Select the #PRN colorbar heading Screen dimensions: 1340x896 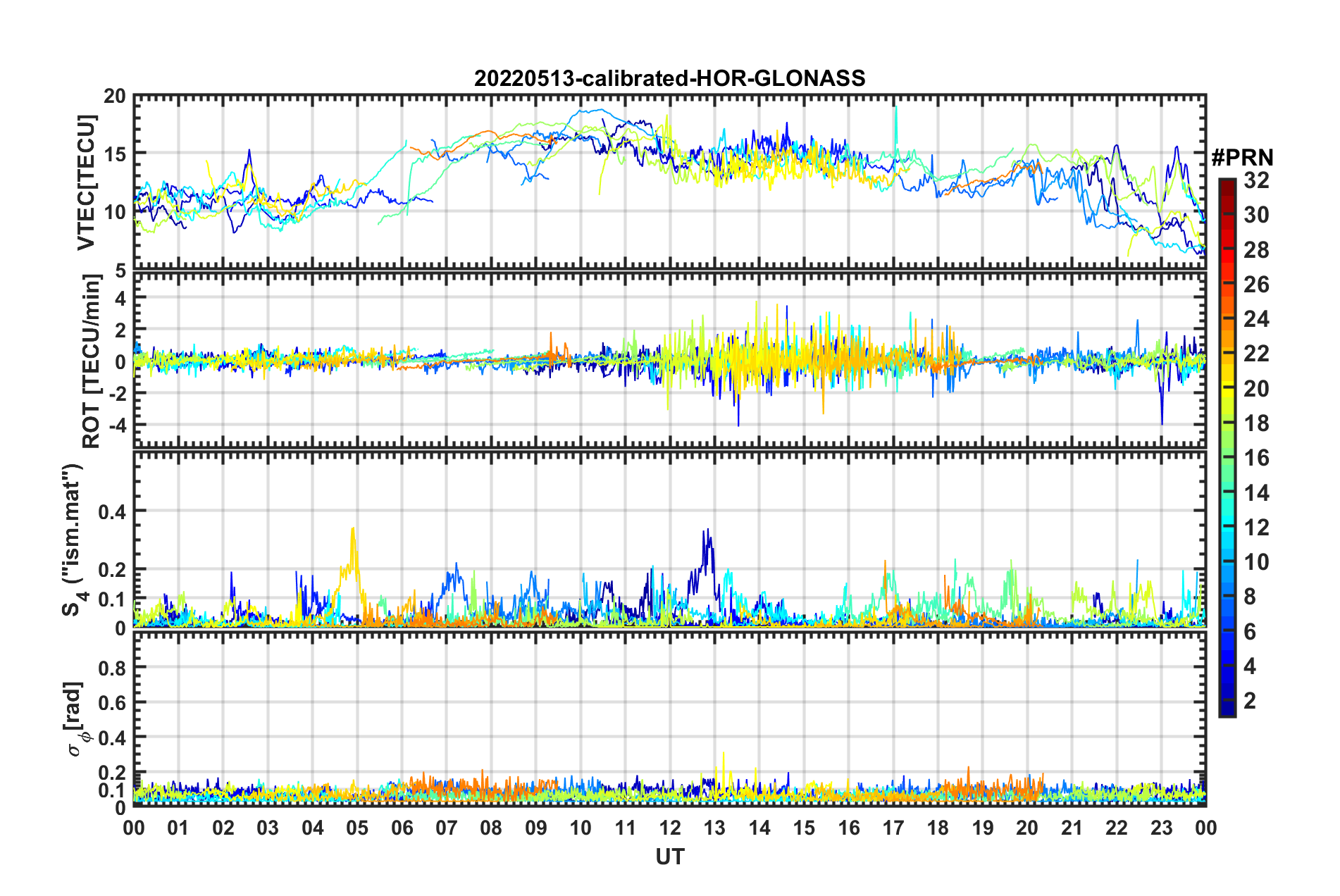[1242, 158]
